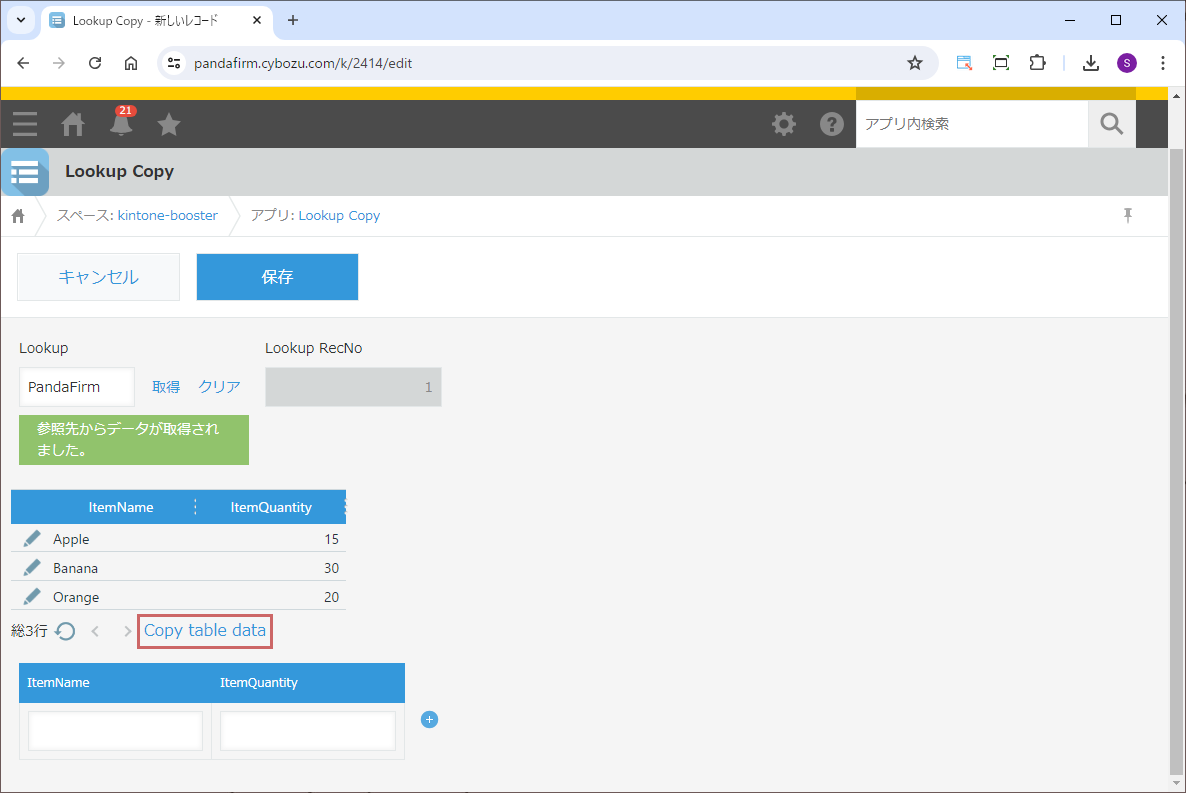Add a row with plus button
The width and height of the screenshot is (1186, 793).
tap(429, 720)
